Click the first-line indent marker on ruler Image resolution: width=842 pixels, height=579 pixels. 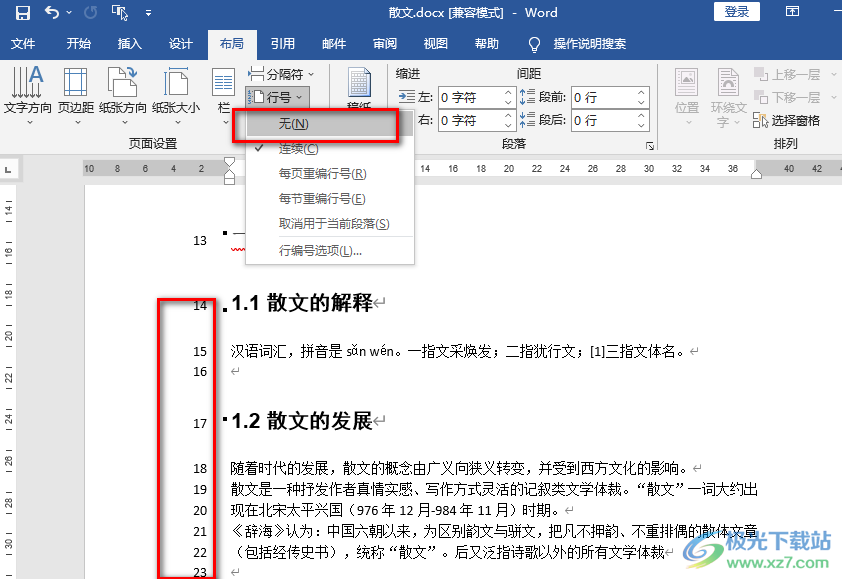pyautogui.click(x=229, y=162)
